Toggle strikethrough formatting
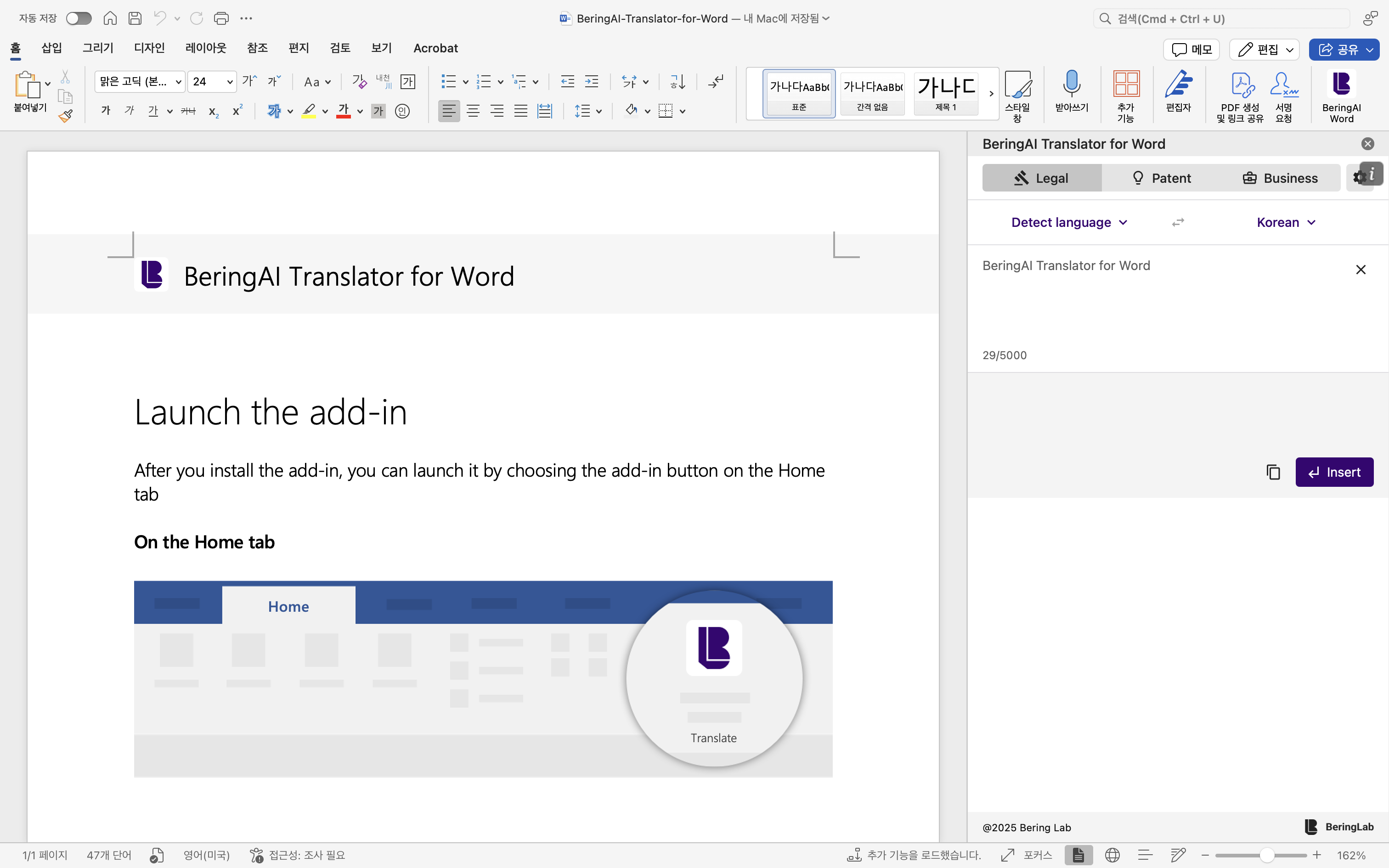1389x868 pixels. [x=188, y=111]
